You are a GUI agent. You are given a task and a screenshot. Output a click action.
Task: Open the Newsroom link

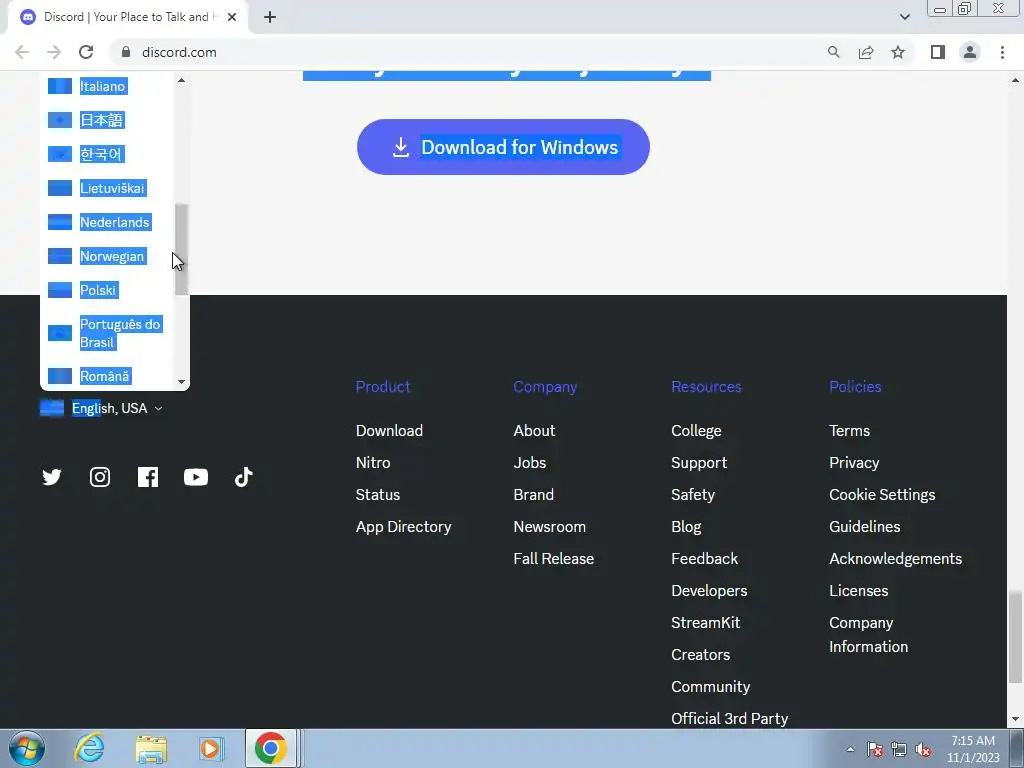(x=549, y=527)
